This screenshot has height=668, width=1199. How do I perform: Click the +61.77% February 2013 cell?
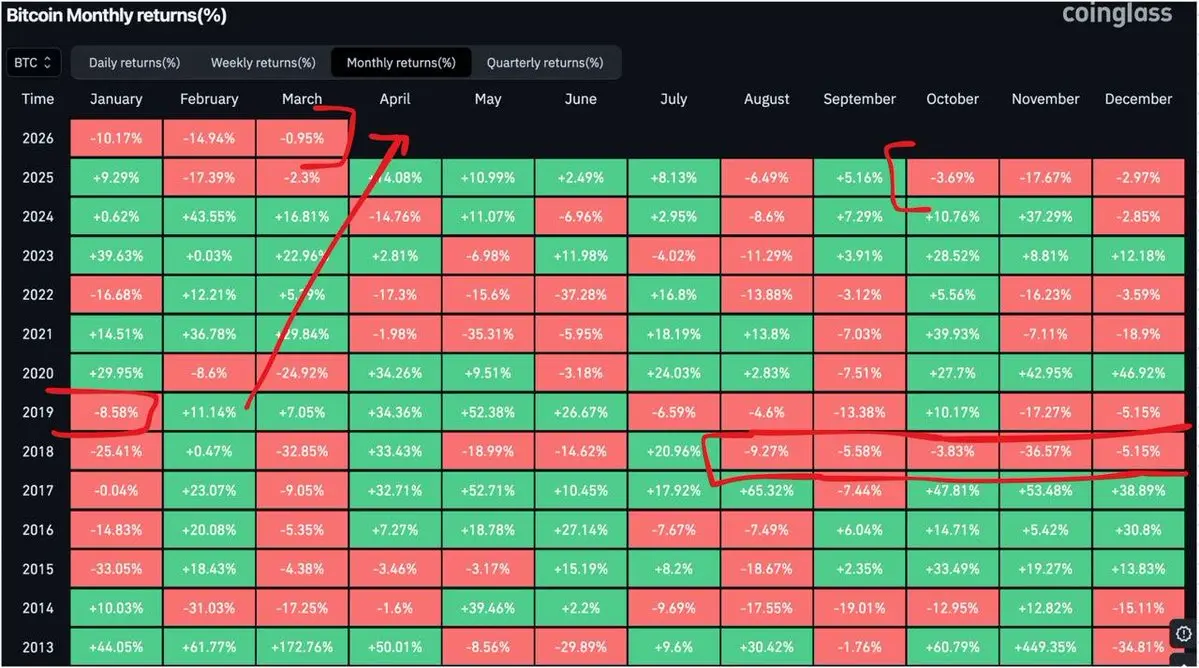[x=209, y=647]
